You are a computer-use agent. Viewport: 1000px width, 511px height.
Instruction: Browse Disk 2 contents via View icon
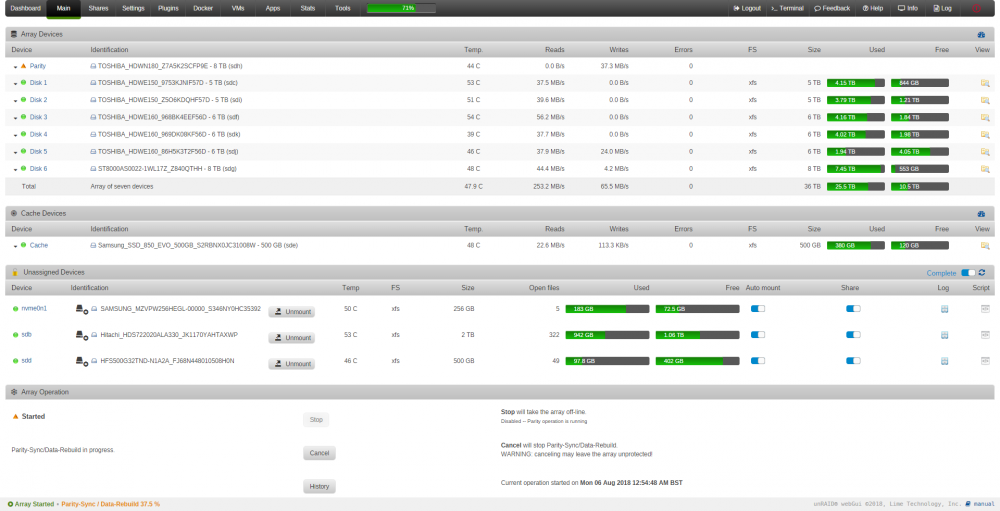click(x=985, y=100)
